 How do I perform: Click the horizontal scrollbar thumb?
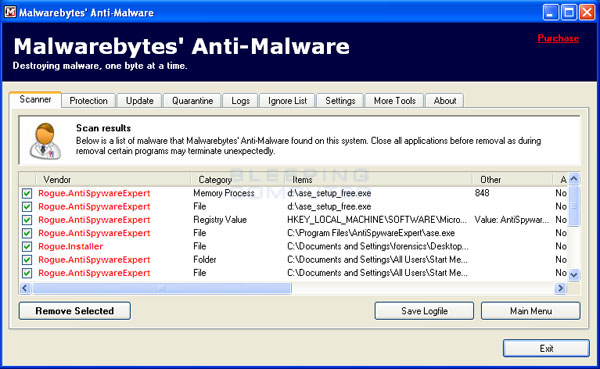click(162, 288)
